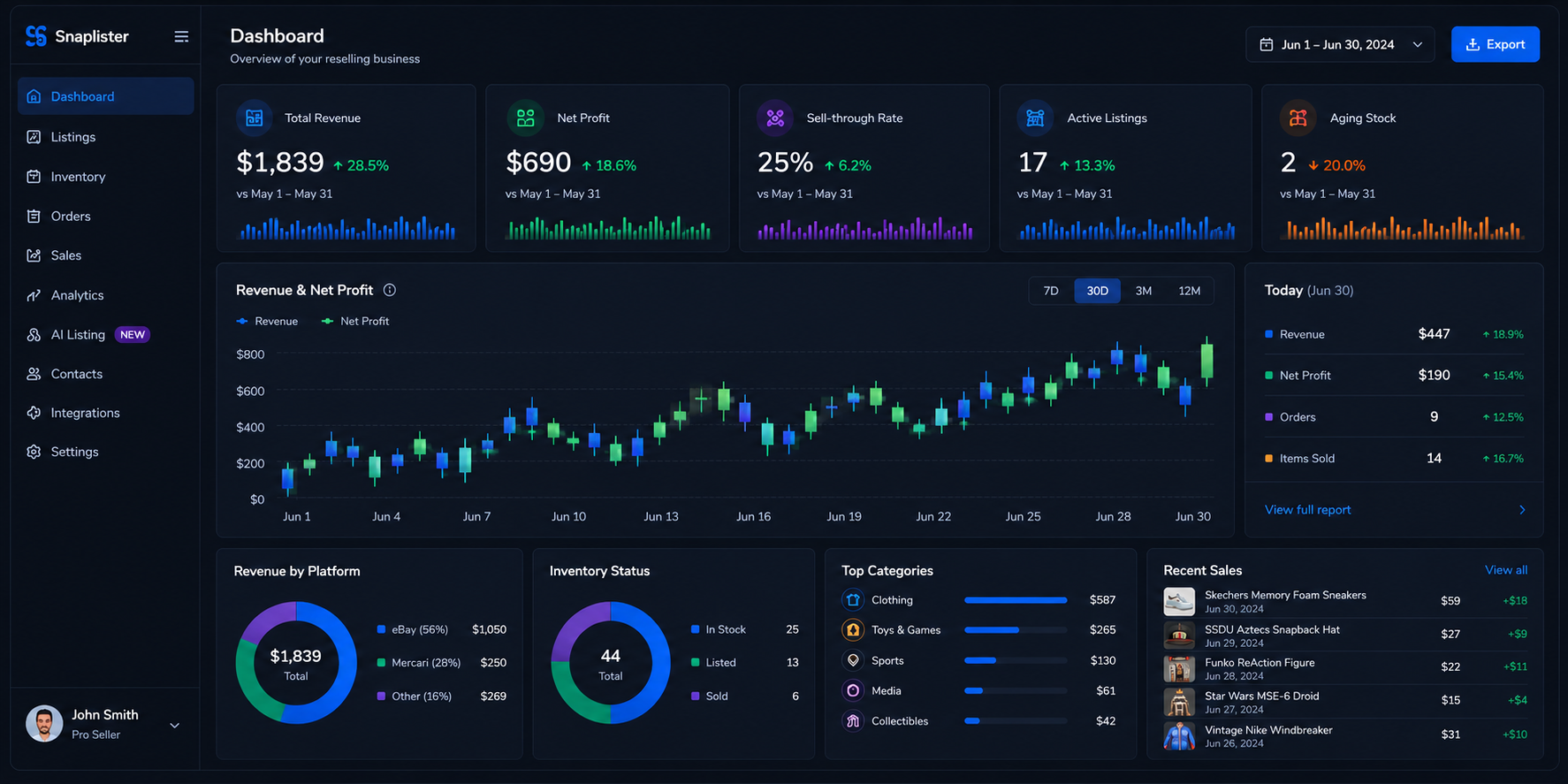Click the Analytics icon in sidebar

pos(34,295)
